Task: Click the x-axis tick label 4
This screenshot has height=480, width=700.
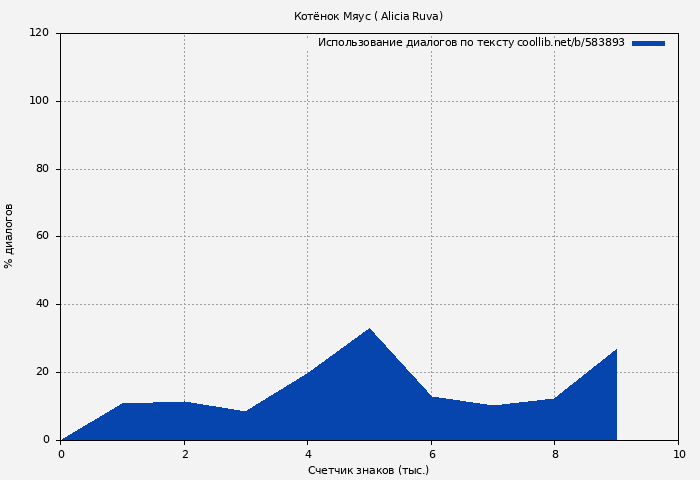Action: (x=308, y=454)
